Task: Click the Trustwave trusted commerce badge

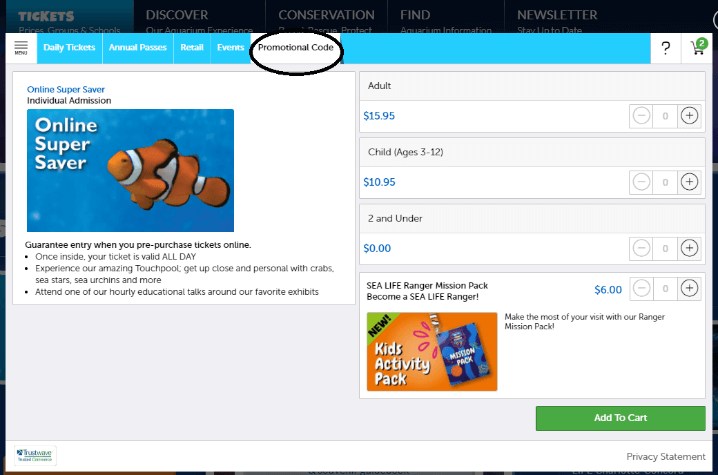Action: coord(35,455)
